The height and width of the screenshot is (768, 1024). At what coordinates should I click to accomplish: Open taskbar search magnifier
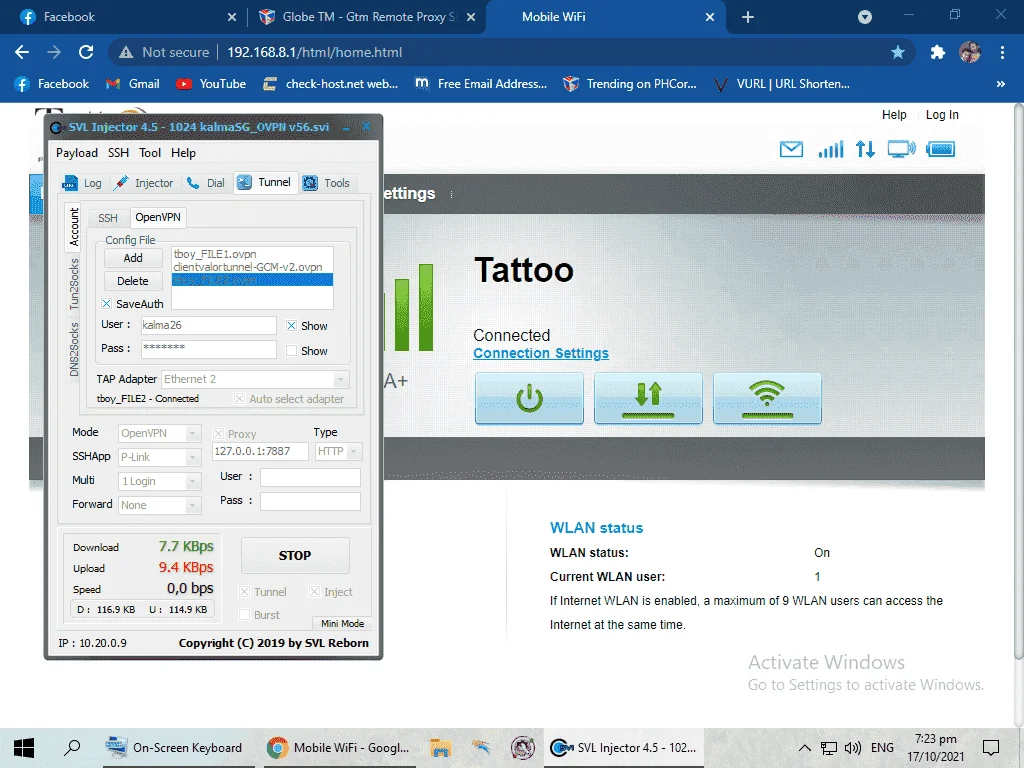click(72, 748)
